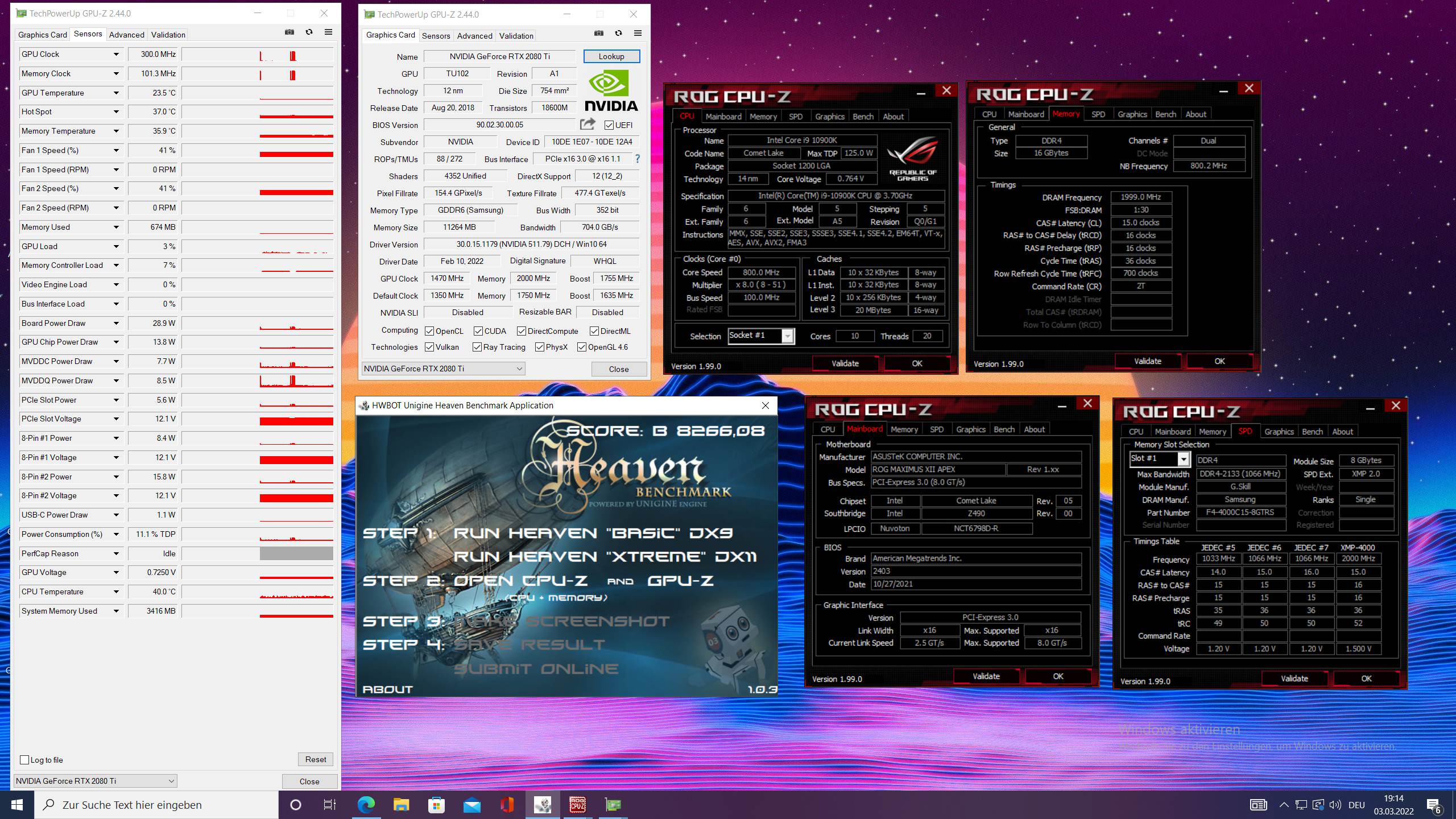Open Mainboard tab in CPU-Z SPD window
The height and width of the screenshot is (819, 1456).
1172,432
